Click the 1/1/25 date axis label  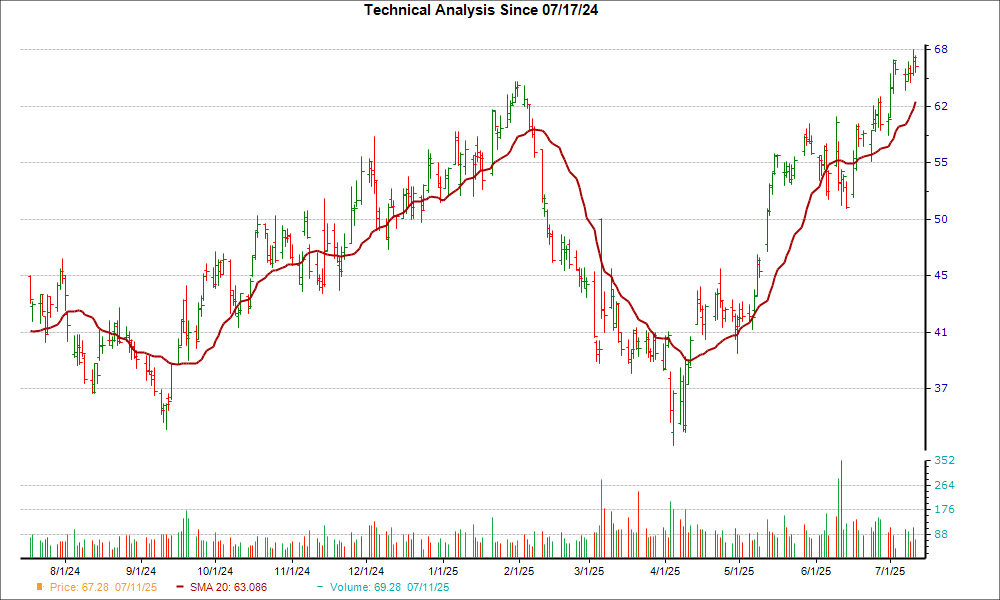(x=443, y=571)
